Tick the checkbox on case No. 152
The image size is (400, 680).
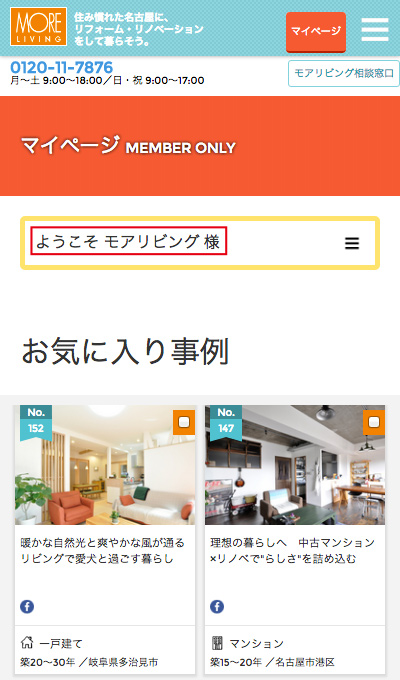184,422
